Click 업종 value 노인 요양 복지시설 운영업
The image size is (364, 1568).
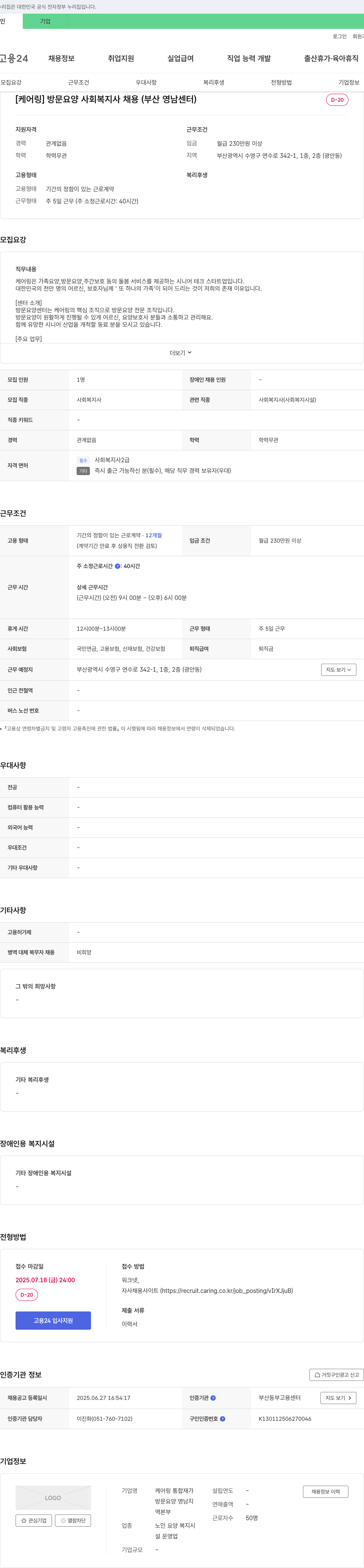tap(175, 1531)
